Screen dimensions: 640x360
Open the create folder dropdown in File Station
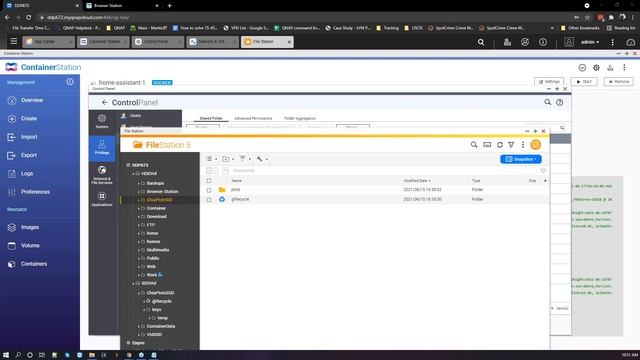coord(228,159)
